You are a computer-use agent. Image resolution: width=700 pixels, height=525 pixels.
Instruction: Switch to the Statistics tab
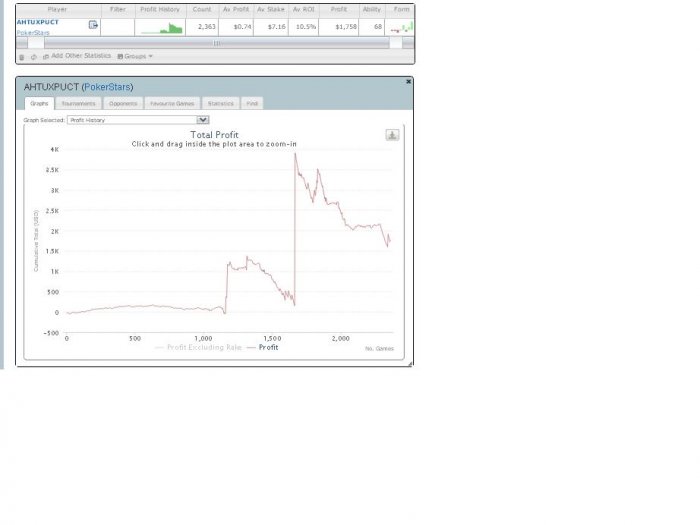point(221,104)
